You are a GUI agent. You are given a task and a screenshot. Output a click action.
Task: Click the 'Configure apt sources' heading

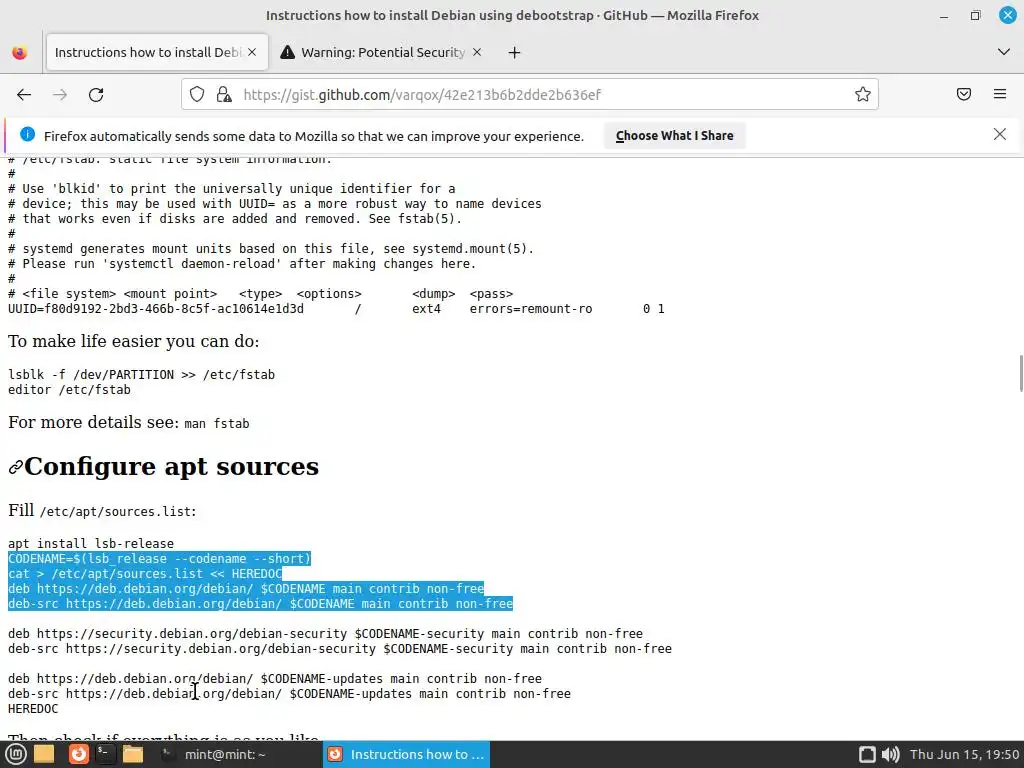[x=171, y=466]
